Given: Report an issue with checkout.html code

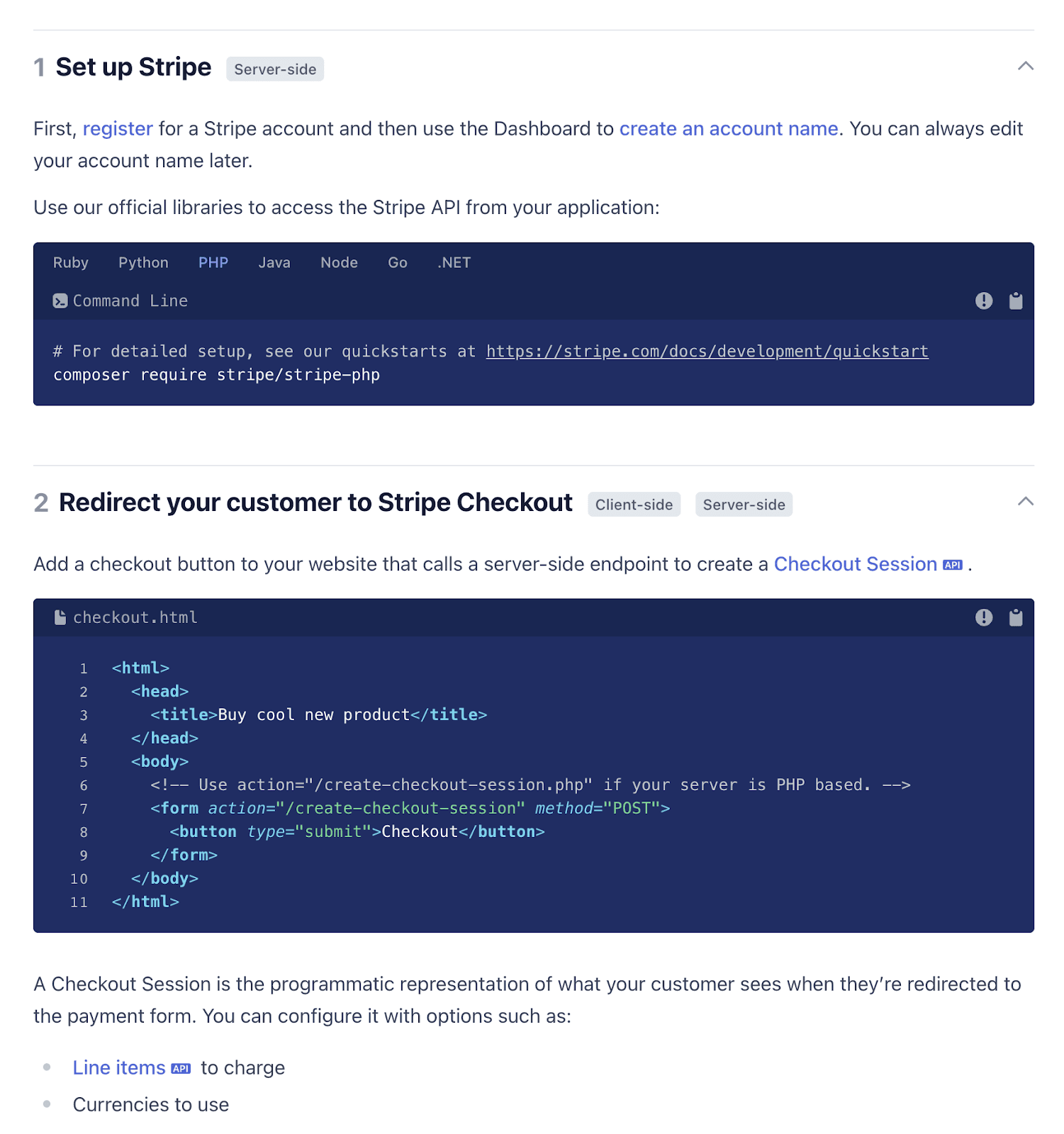Looking at the screenshot, I should 983,617.
